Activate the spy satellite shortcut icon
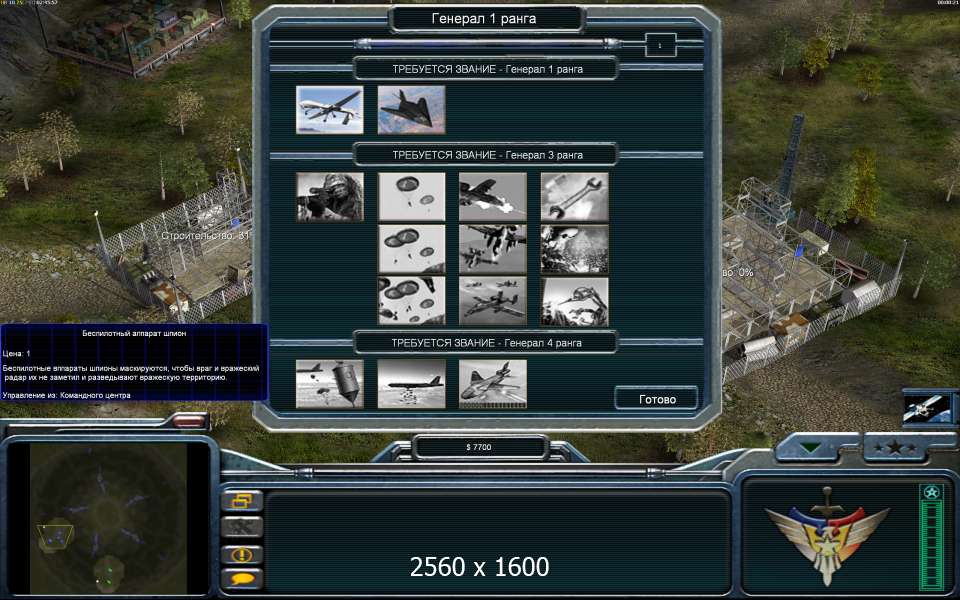The height and width of the screenshot is (600, 960). [x=927, y=409]
